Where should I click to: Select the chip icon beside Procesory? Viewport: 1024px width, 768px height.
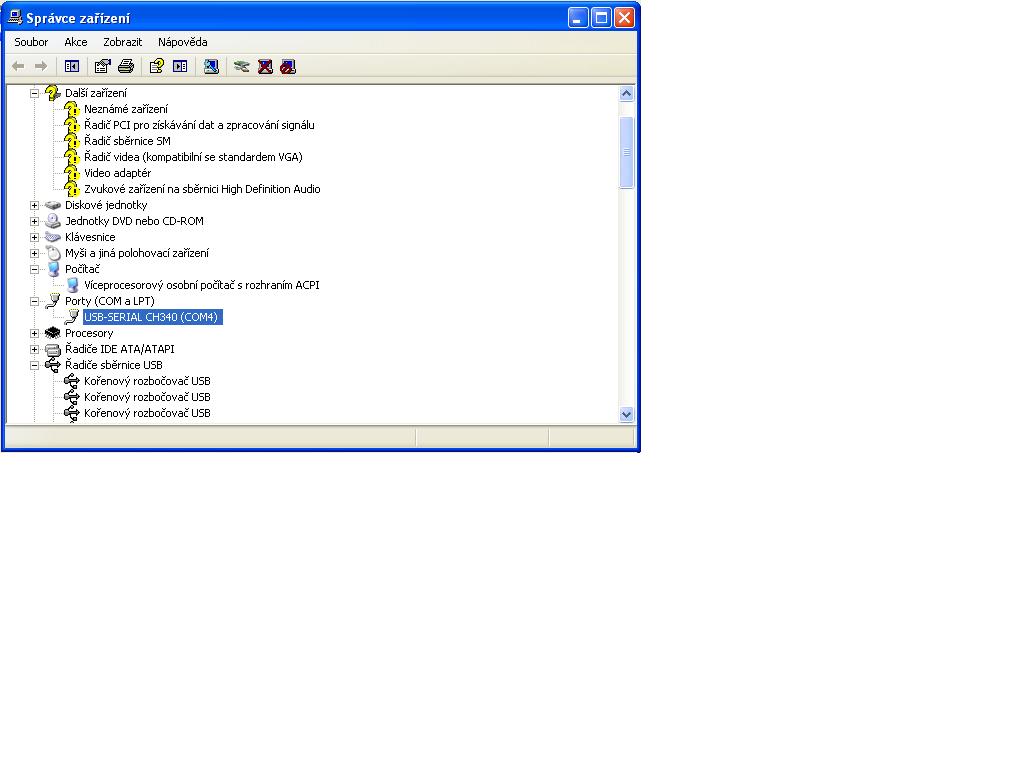(x=53, y=333)
